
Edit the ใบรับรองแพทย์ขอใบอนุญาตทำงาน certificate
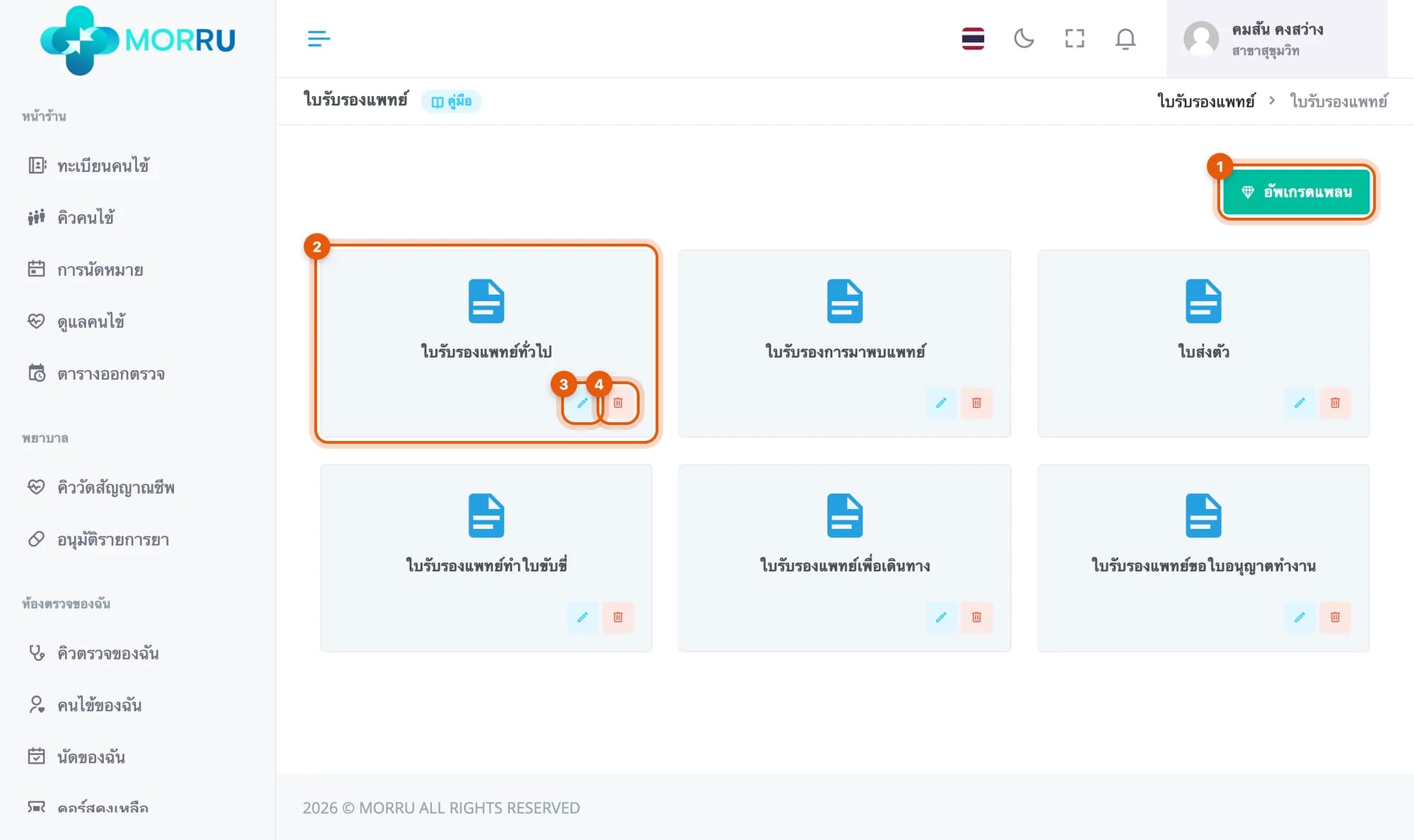click(1299, 617)
